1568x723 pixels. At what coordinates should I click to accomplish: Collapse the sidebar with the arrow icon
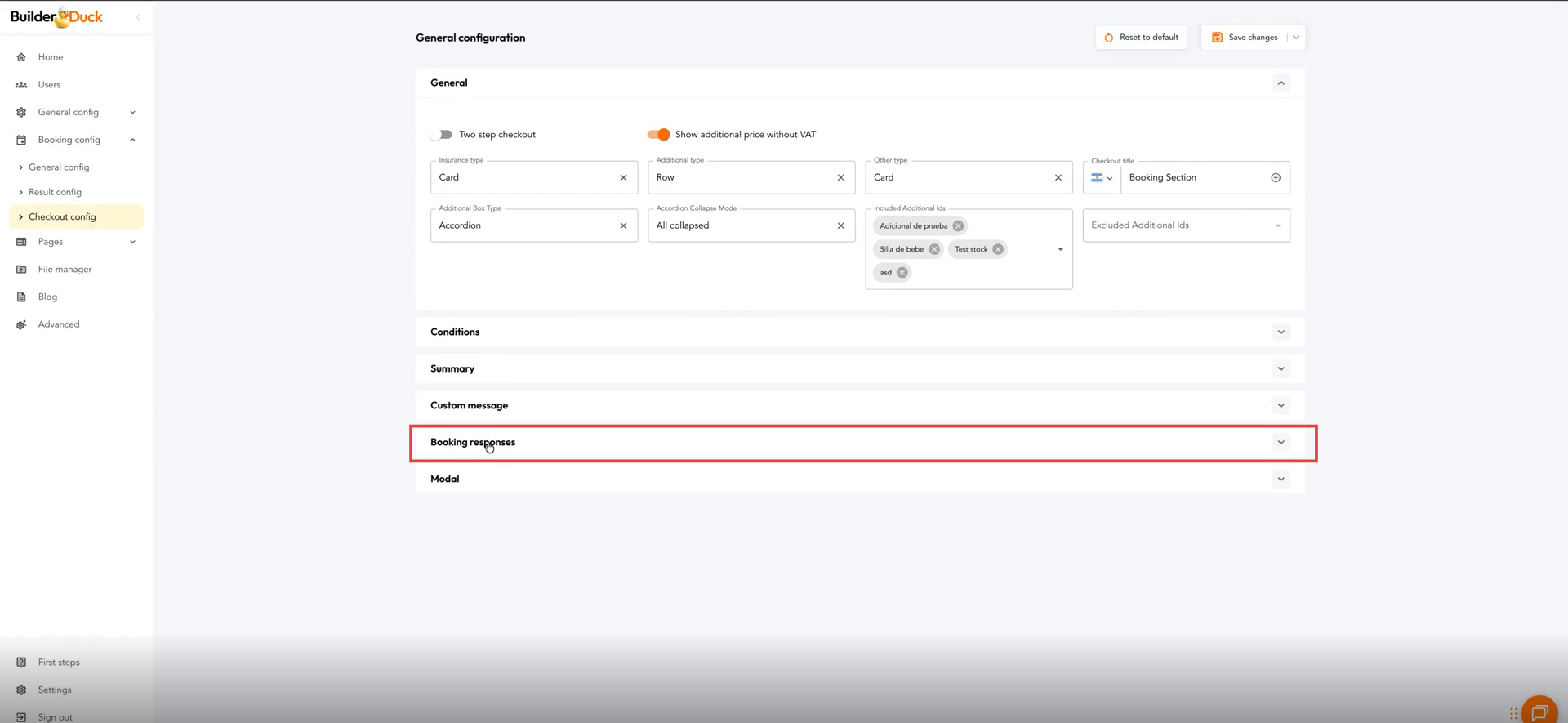point(138,17)
